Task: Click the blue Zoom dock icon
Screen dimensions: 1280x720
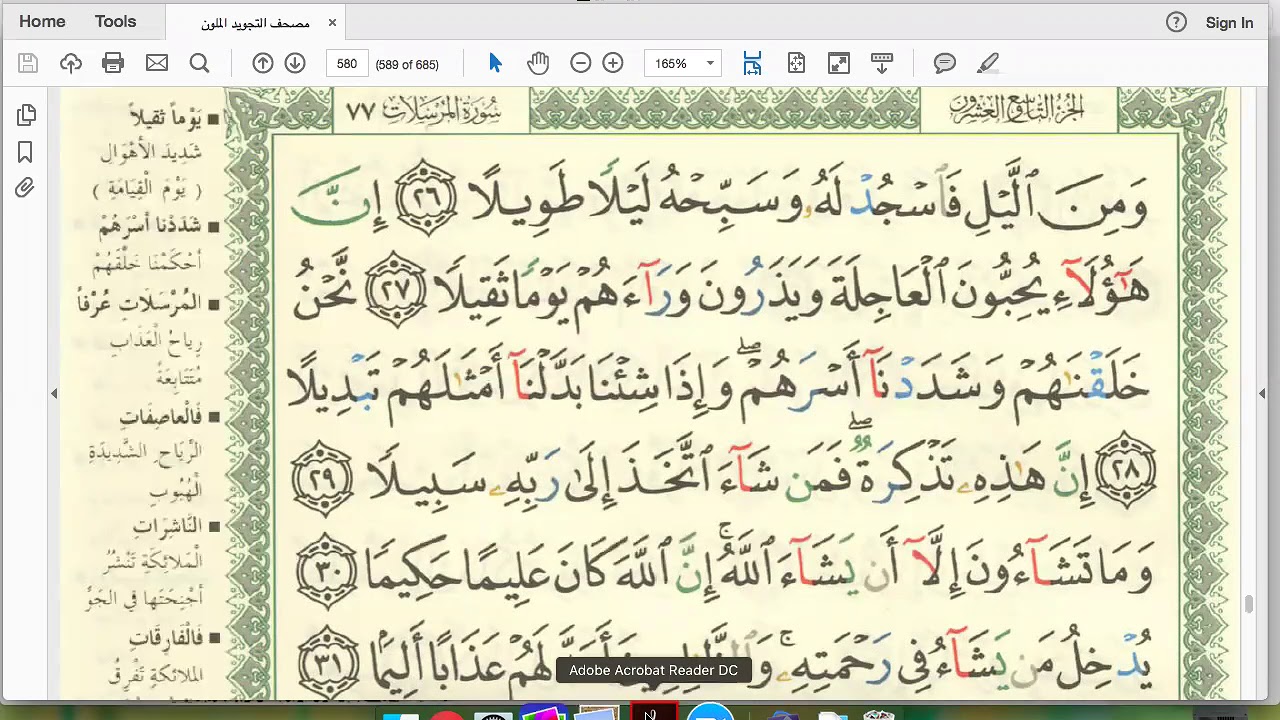Action: pyautogui.click(x=711, y=712)
